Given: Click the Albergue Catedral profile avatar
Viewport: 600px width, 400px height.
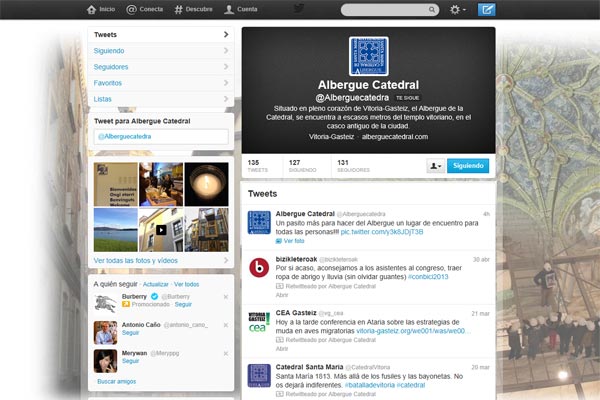Looking at the screenshot, I should 367,56.
